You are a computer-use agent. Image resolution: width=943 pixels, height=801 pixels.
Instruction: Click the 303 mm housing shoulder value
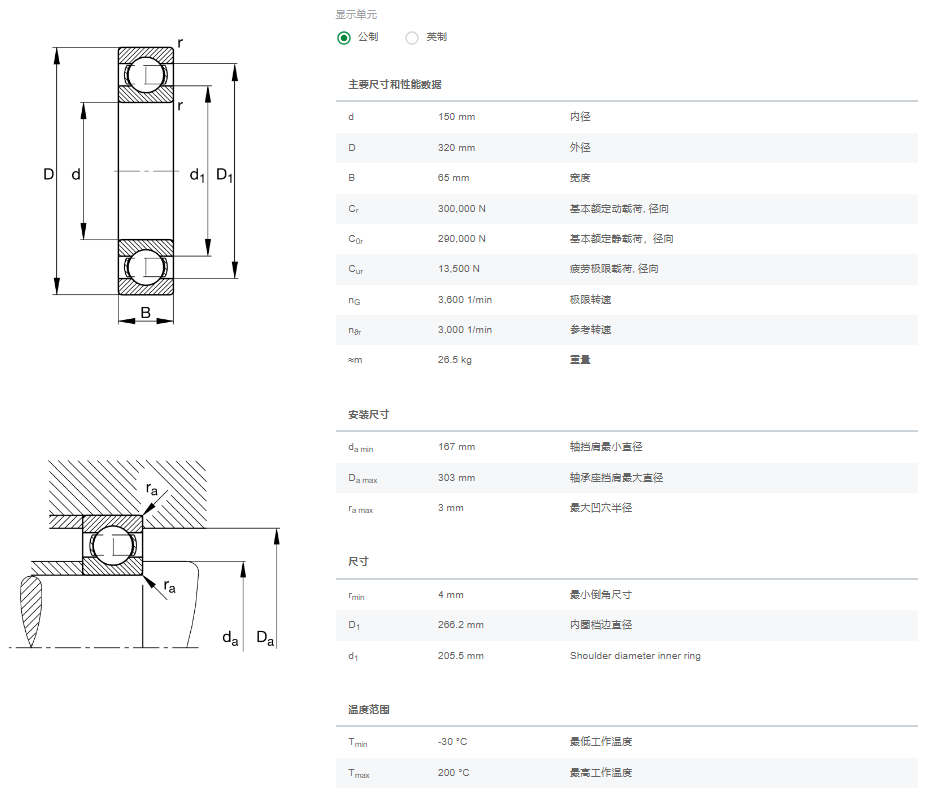456,477
